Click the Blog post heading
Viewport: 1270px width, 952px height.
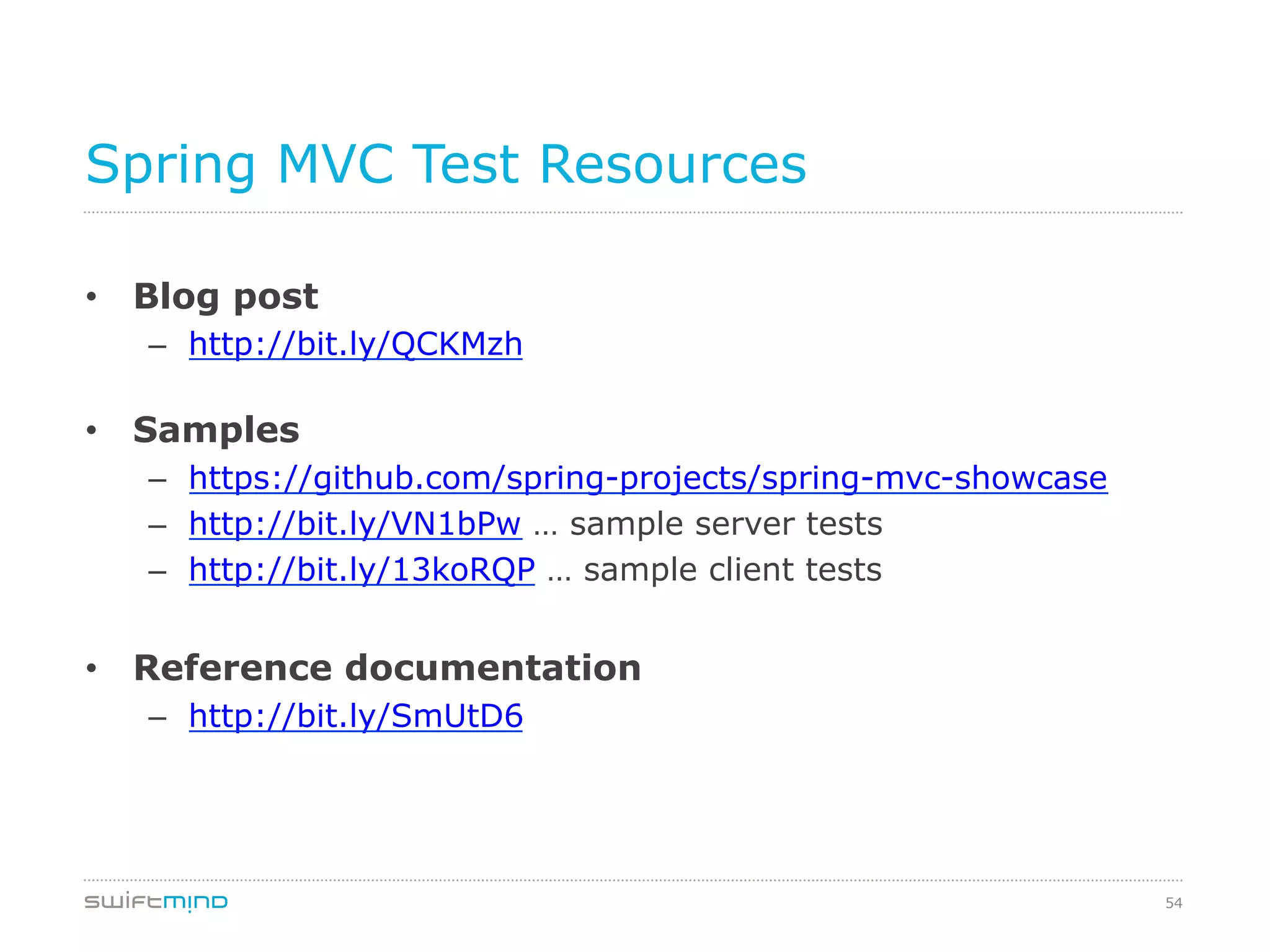226,297
